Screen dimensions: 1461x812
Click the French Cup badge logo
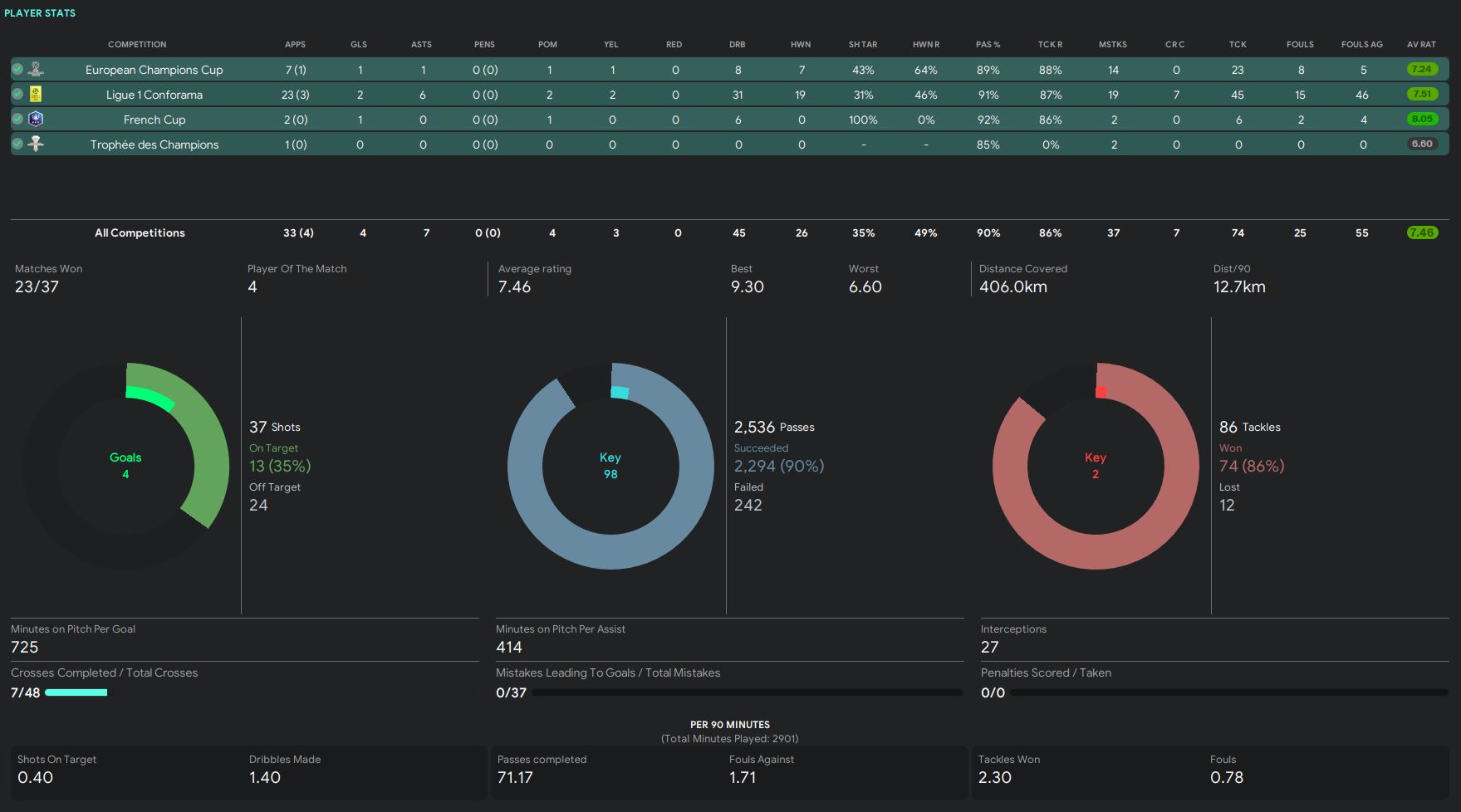click(36, 119)
